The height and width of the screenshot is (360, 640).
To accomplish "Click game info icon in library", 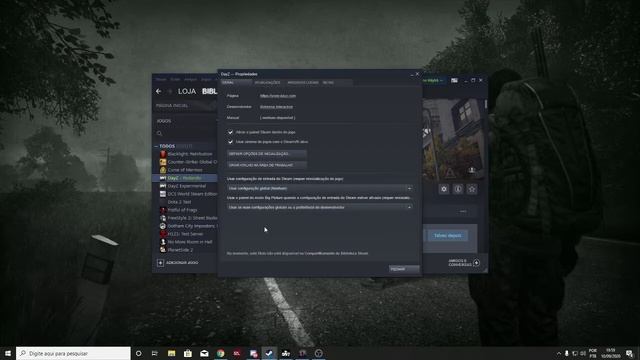I will coord(458,189).
